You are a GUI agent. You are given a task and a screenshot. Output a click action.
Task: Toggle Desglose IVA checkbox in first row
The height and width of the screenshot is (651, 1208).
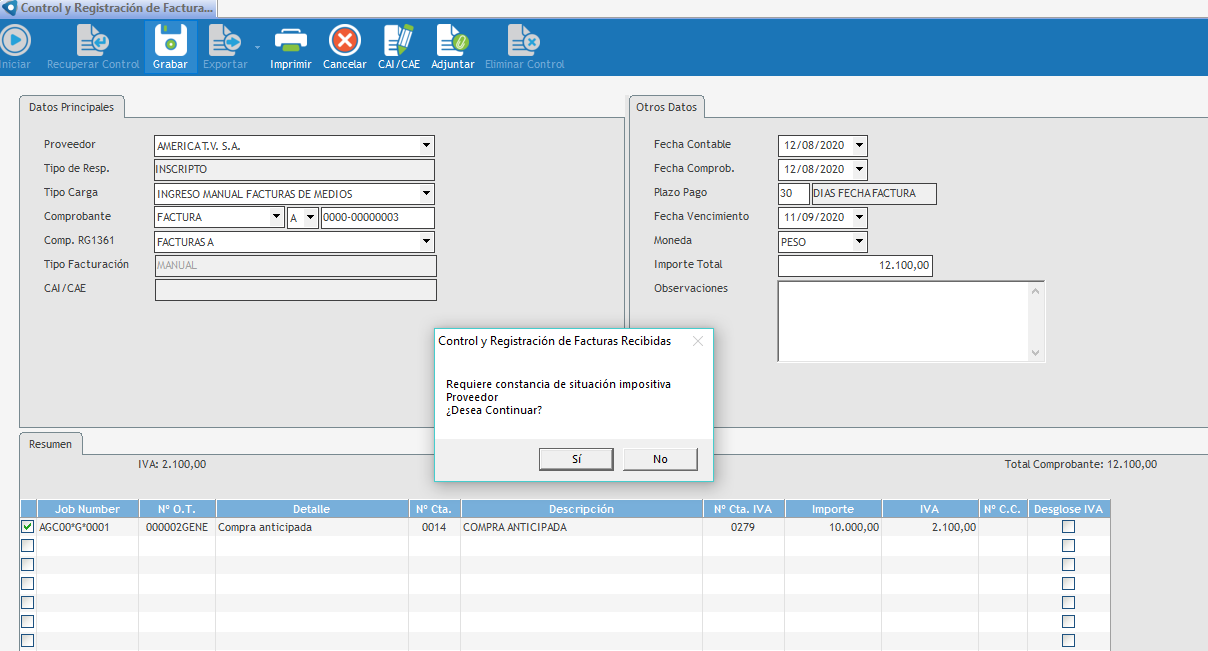click(1068, 527)
